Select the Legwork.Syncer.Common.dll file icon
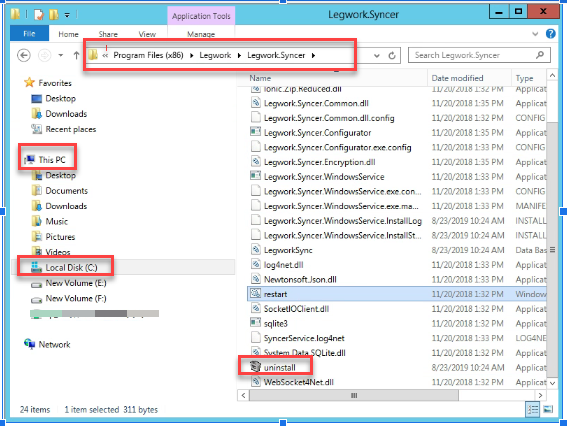This screenshot has width=567, height=428. tap(255, 102)
